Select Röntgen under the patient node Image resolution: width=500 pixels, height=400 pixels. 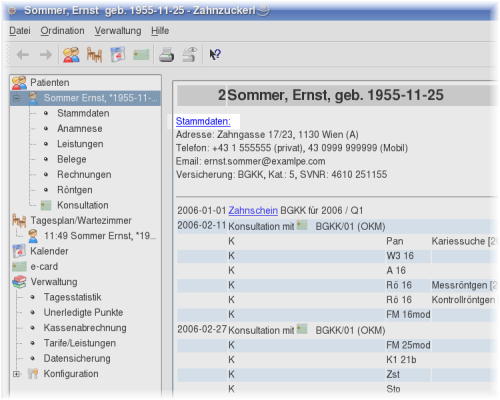tap(75, 190)
